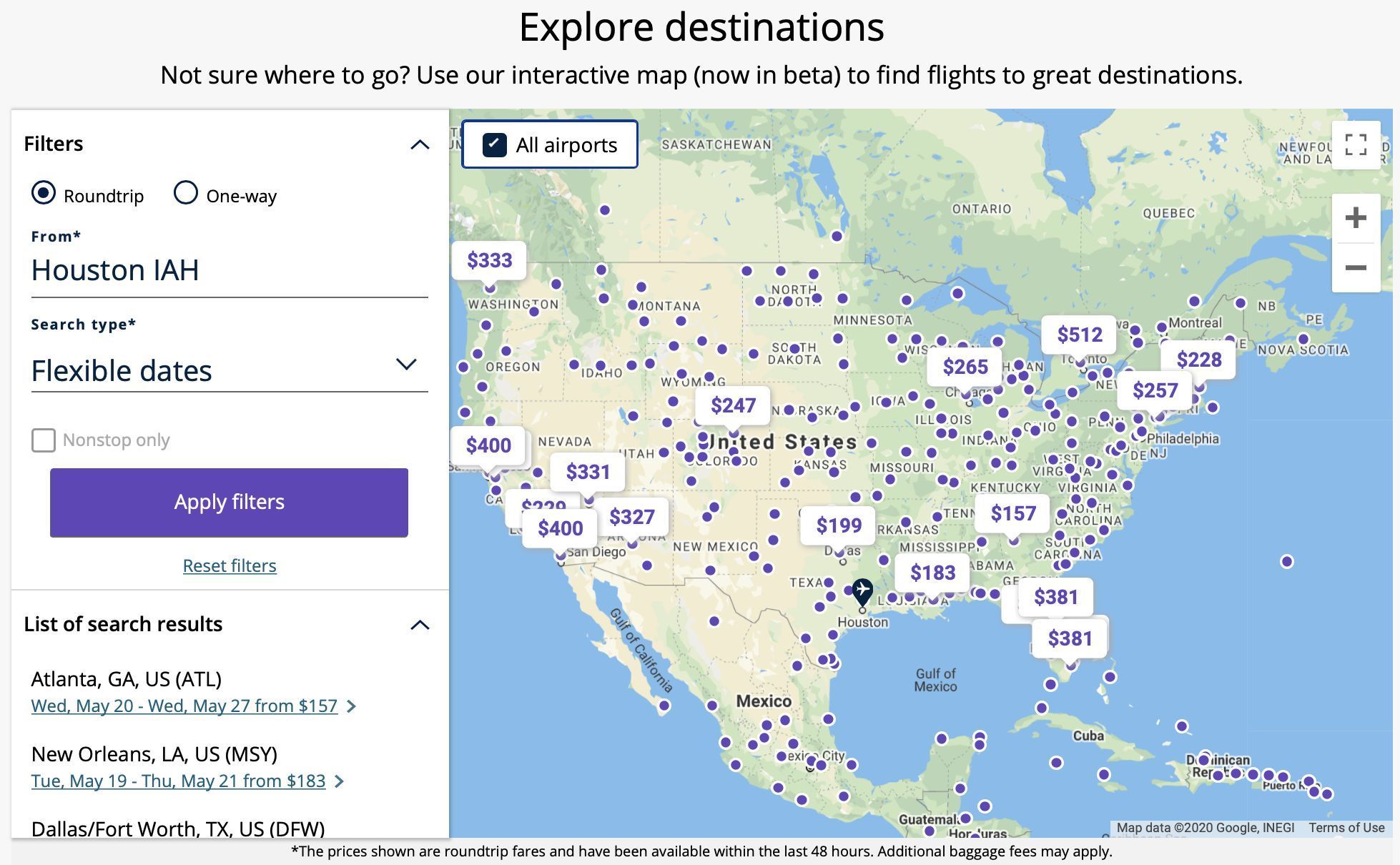Select the Roundtrip radio button
1400x865 pixels.
44,193
